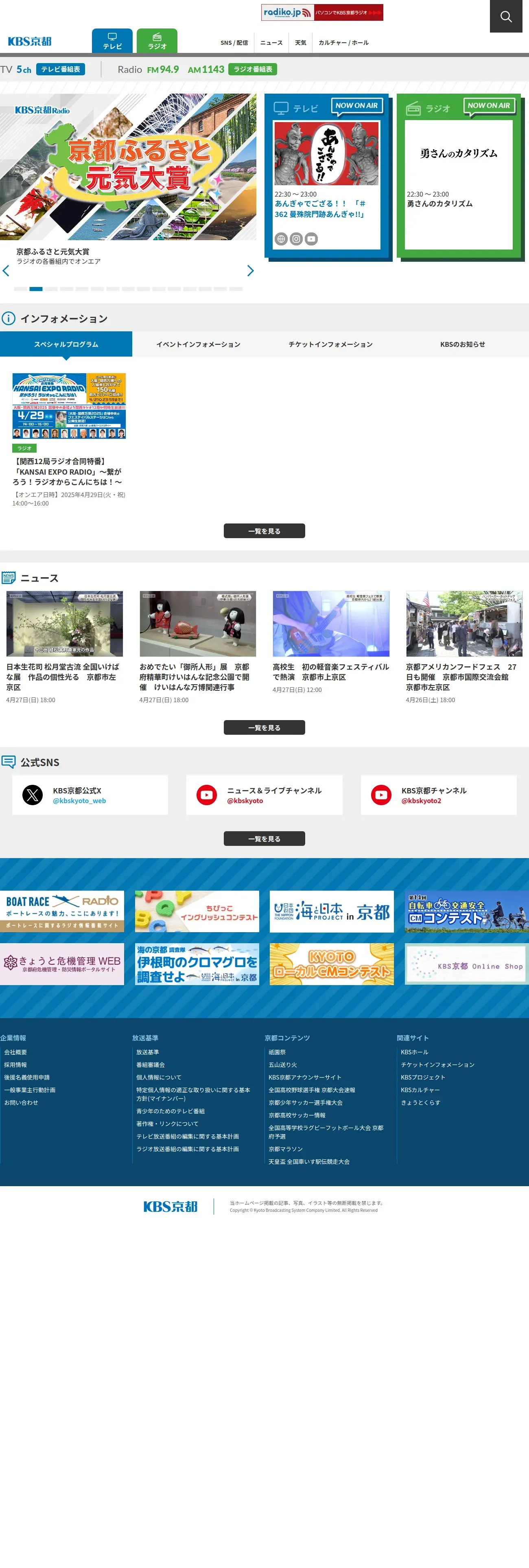Open BOAT RACE RADIO banner
This screenshot has width=529, height=1568.
(x=61, y=911)
